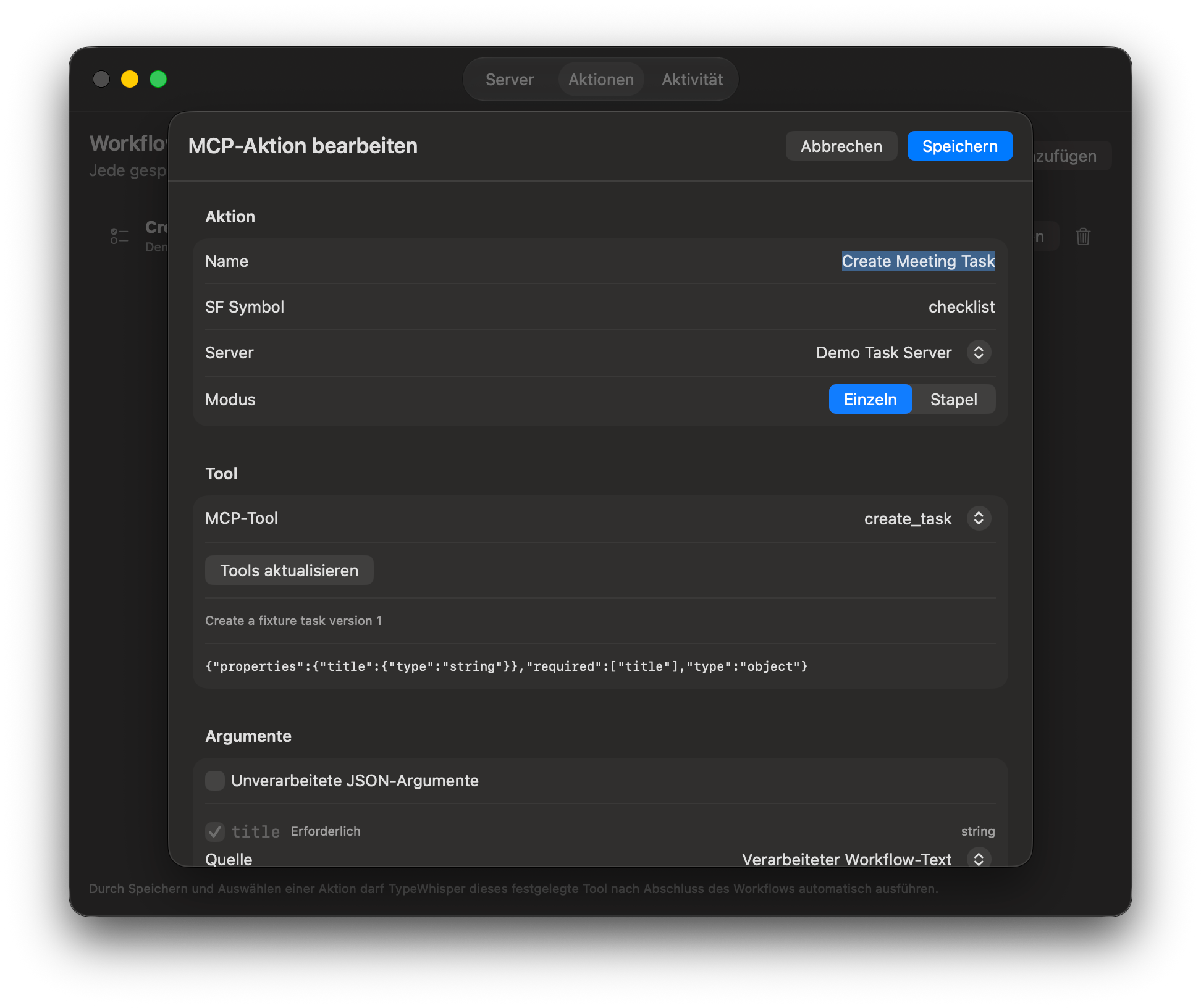Image resolution: width=1201 pixels, height=1008 pixels.
Task: Open the Quelle source dropdown
Action: pyautogui.click(x=979, y=859)
